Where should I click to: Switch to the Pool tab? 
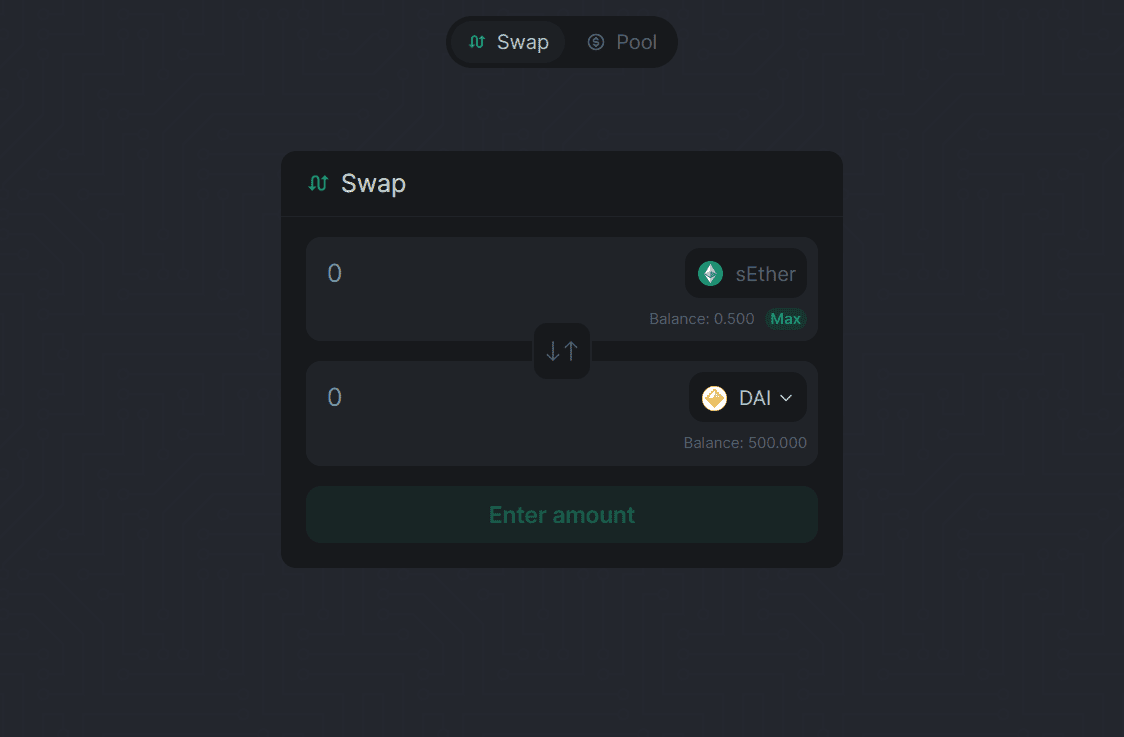(621, 42)
